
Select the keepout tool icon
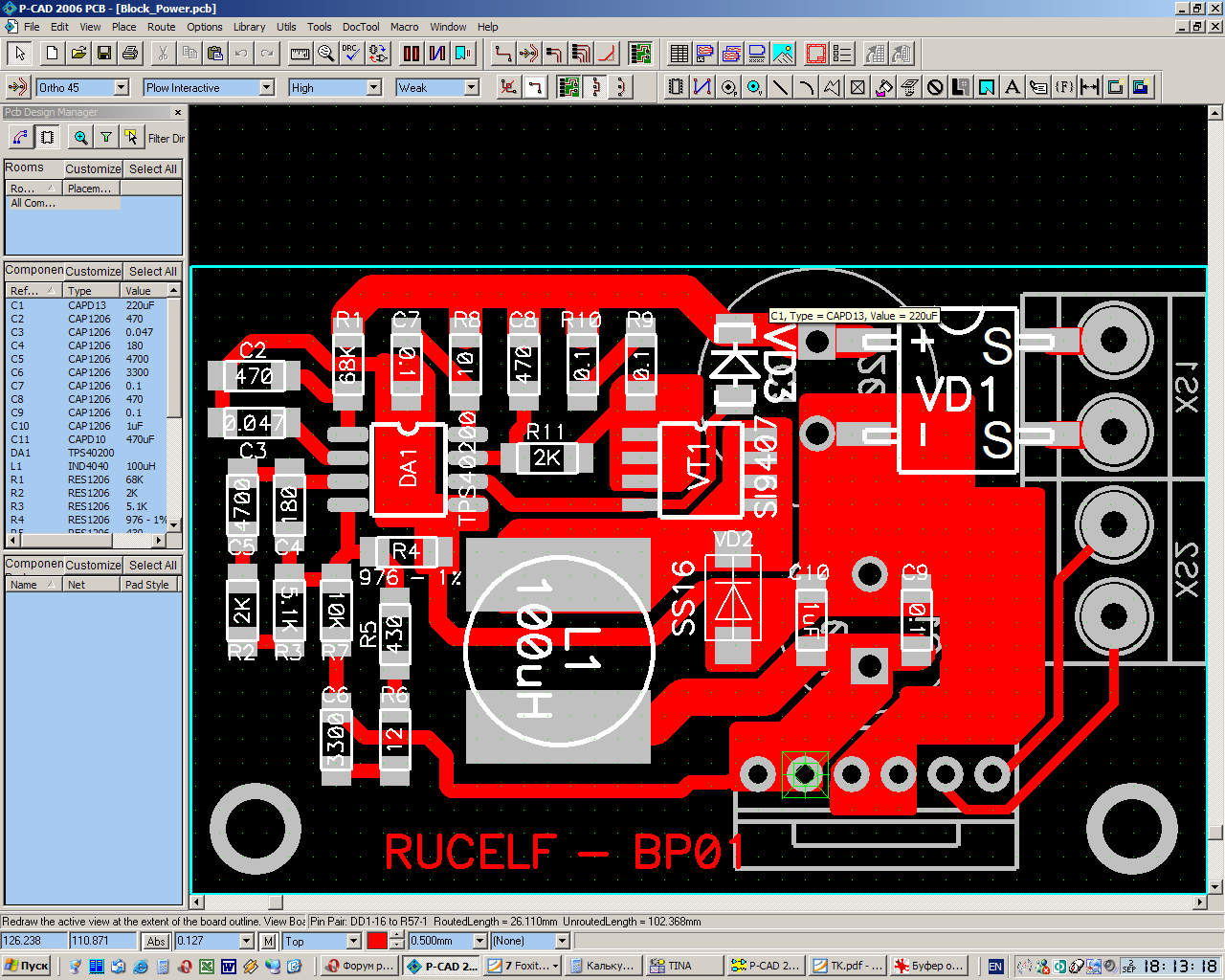tap(935, 87)
